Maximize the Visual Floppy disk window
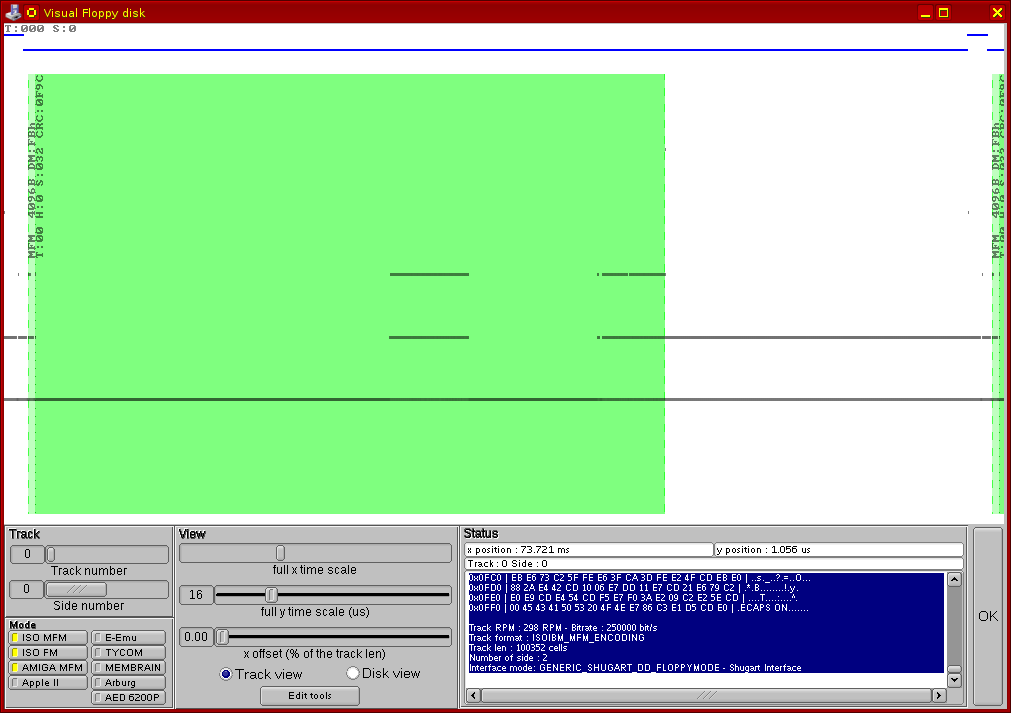Viewport: 1011px width, 713px height. pos(943,12)
